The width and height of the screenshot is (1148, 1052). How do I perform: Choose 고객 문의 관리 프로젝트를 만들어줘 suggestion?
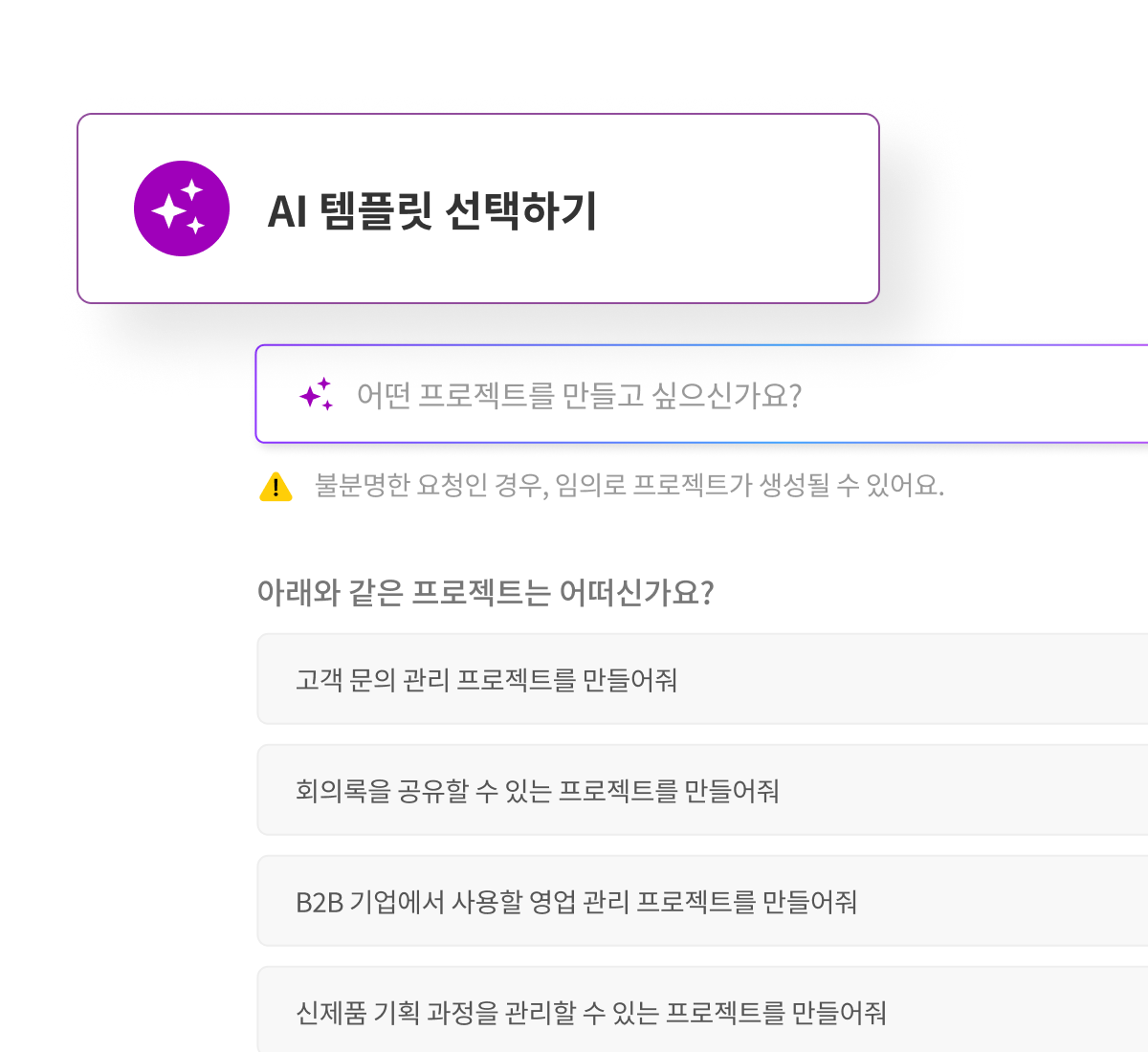click(702, 679)
